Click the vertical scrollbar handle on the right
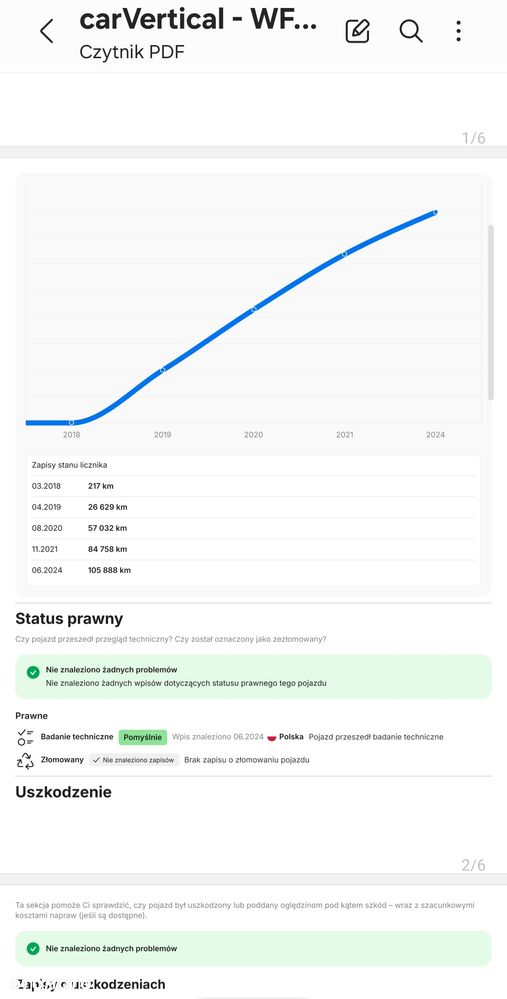Image resolution: width=507 pixels, height=999 pixels. pyautogui.click(x=491, y=312)
